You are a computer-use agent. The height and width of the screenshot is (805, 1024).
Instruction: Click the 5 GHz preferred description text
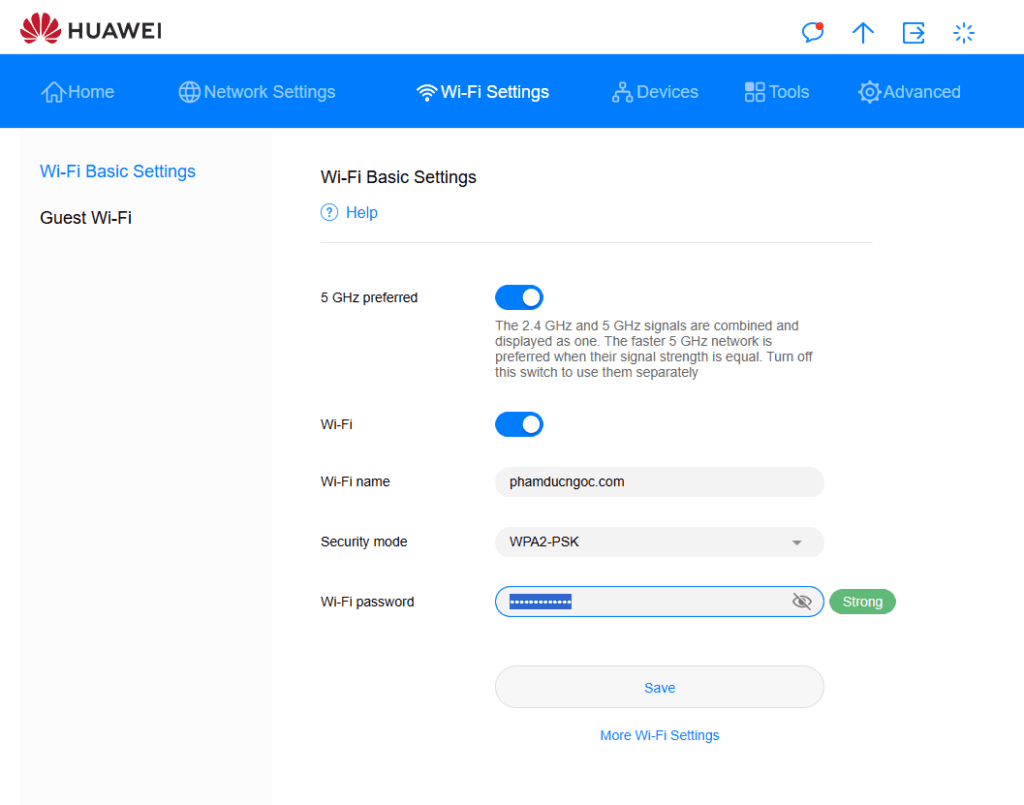click(x=654, y=349)
